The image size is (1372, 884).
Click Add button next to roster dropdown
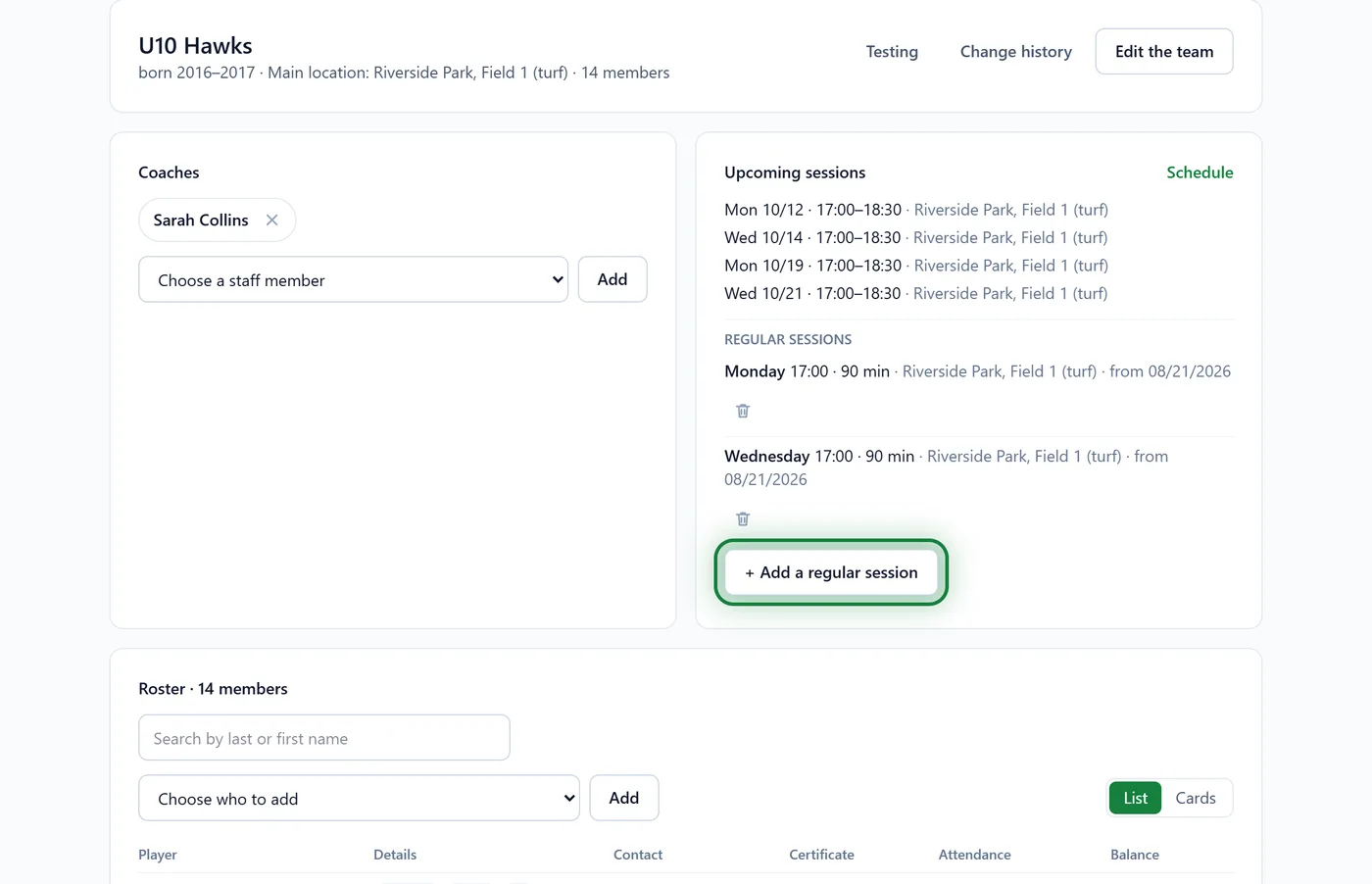(x=624, y=798)
